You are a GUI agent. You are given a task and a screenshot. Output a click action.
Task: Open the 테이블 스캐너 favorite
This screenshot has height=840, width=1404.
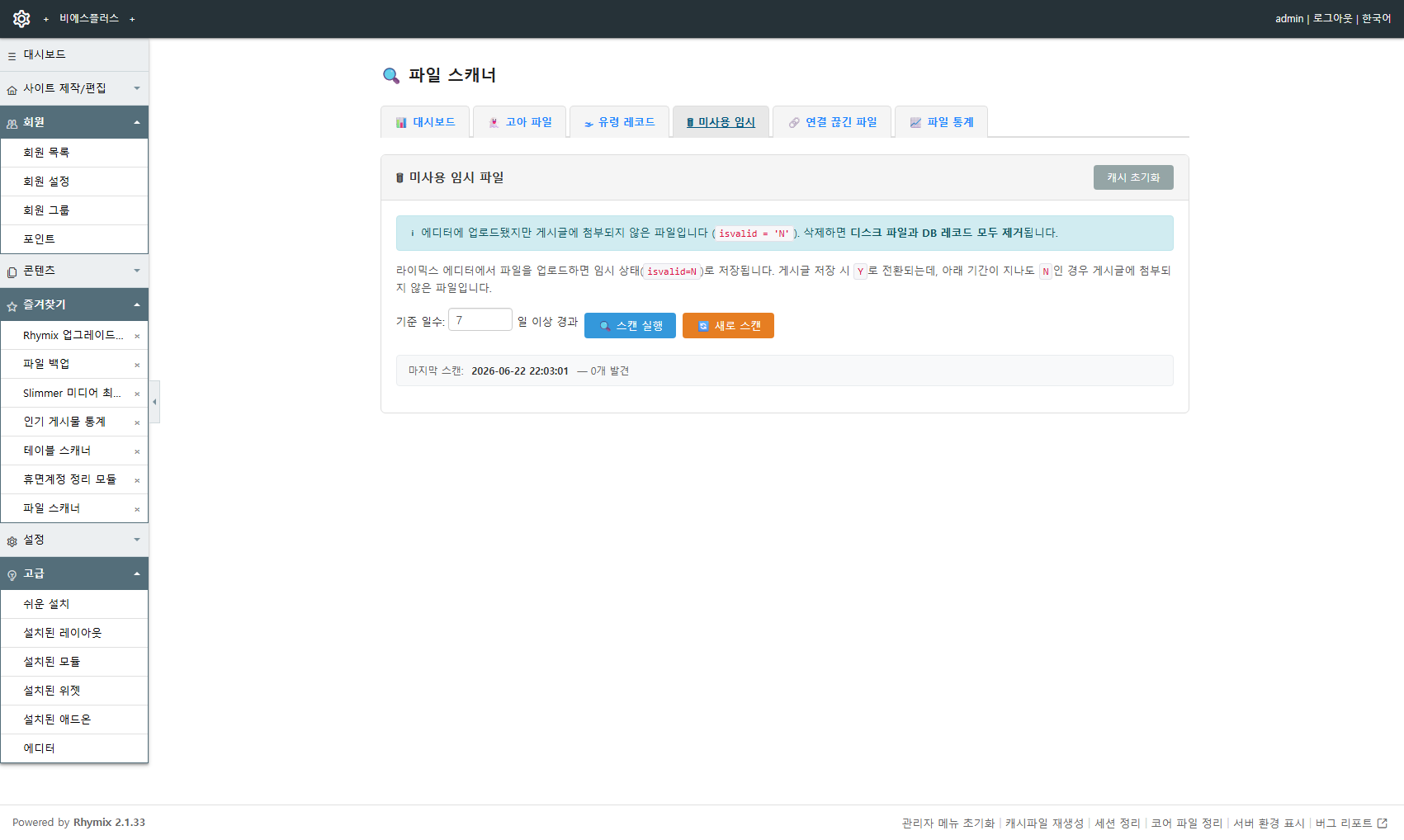click(57, 451)
